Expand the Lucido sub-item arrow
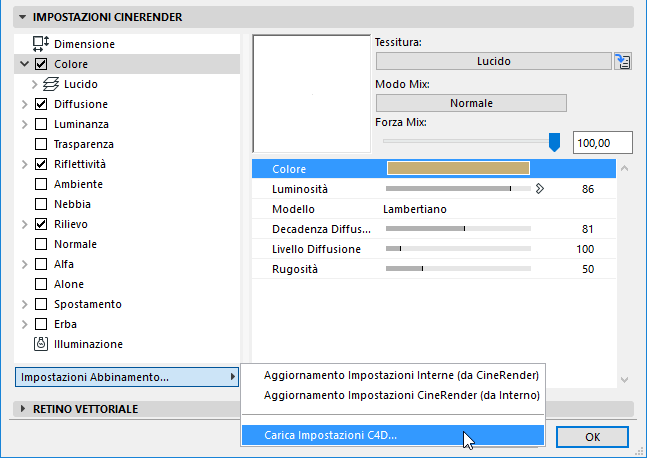Image resolution: width=647 pixels, height=458 pixels. [x=35, y=84]
